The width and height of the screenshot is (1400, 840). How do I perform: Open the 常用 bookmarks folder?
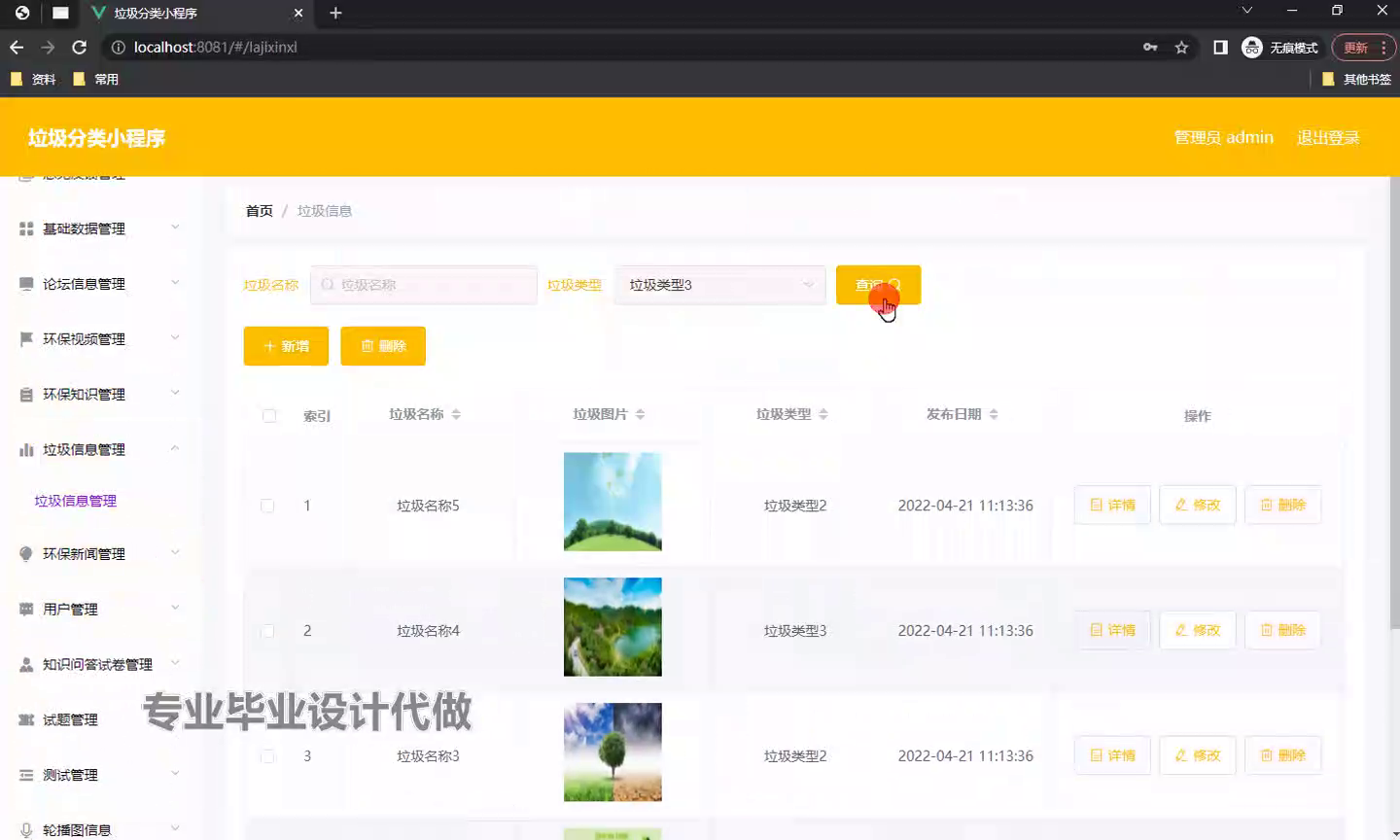(x=95, y=79)
